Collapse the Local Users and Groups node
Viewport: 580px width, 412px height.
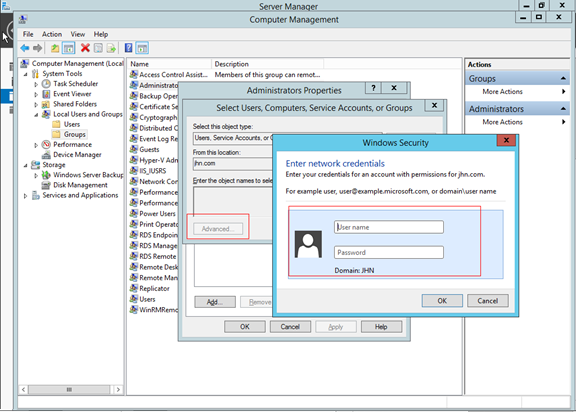click(x=36, y=115)
